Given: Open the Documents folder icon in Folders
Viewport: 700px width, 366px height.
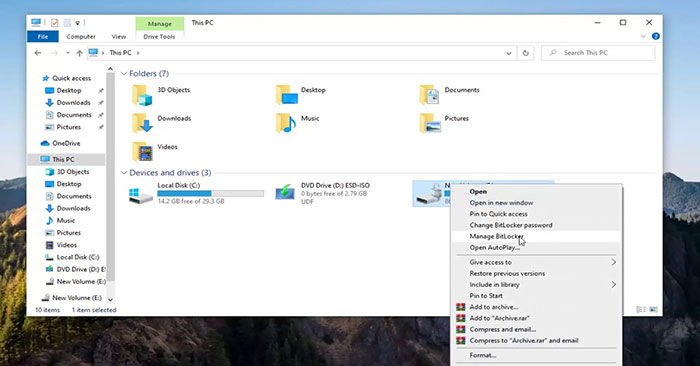Looking at the screenshot, I should click(x=429, y=95).
